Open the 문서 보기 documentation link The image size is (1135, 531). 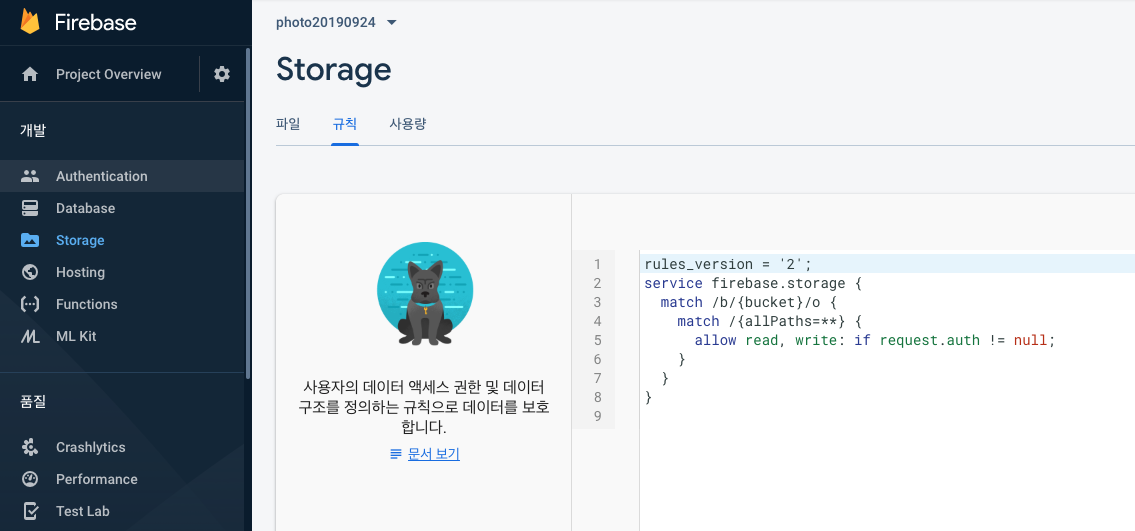(x=434, y=454)
